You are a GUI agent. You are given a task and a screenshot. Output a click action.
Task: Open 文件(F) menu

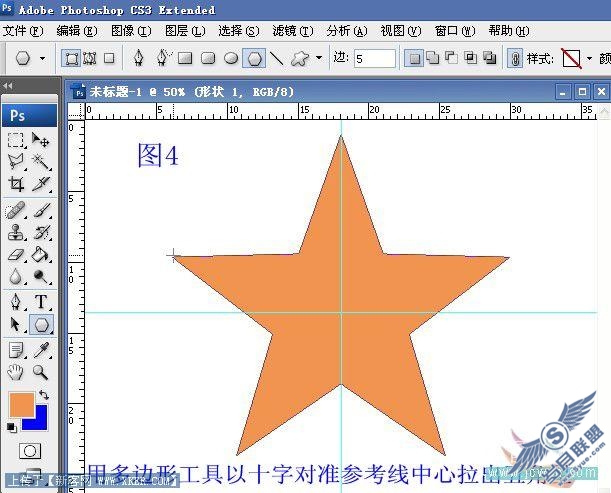(x=23, y=31)
